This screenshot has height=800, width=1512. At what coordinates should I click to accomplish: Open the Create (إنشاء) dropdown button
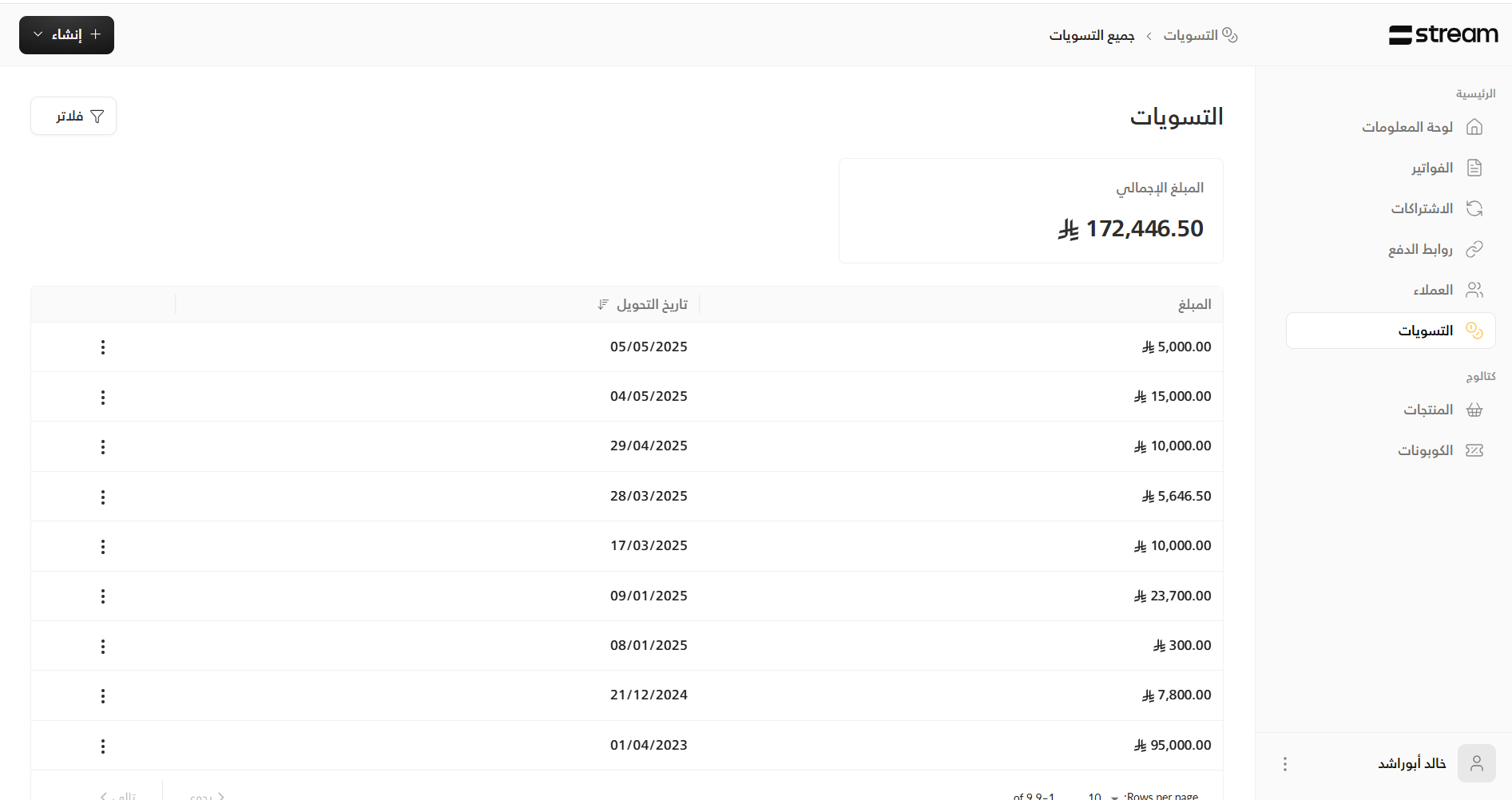[66, 35]
